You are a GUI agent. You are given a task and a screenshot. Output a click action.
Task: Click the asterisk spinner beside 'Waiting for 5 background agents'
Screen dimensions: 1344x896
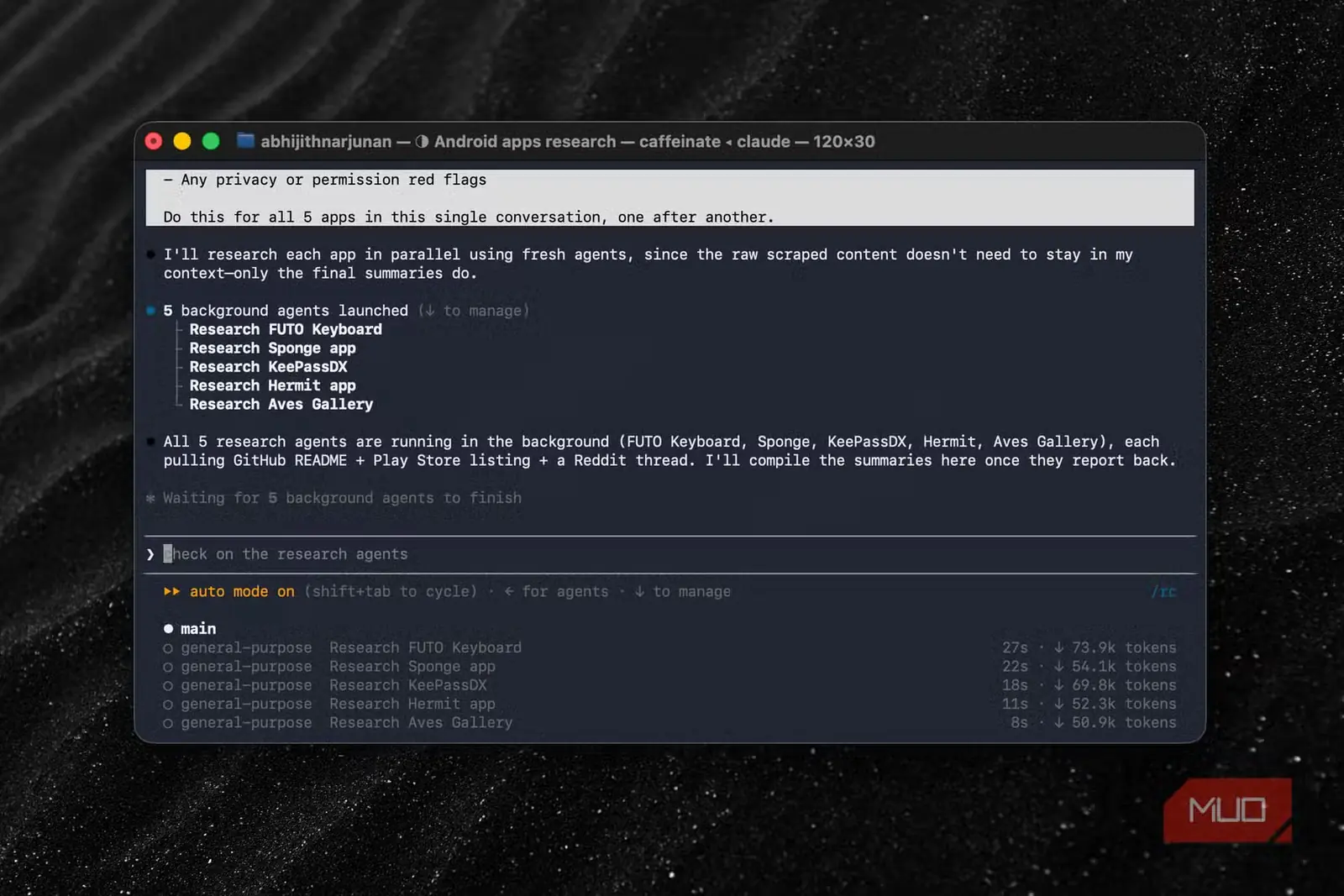coord(150,498)
